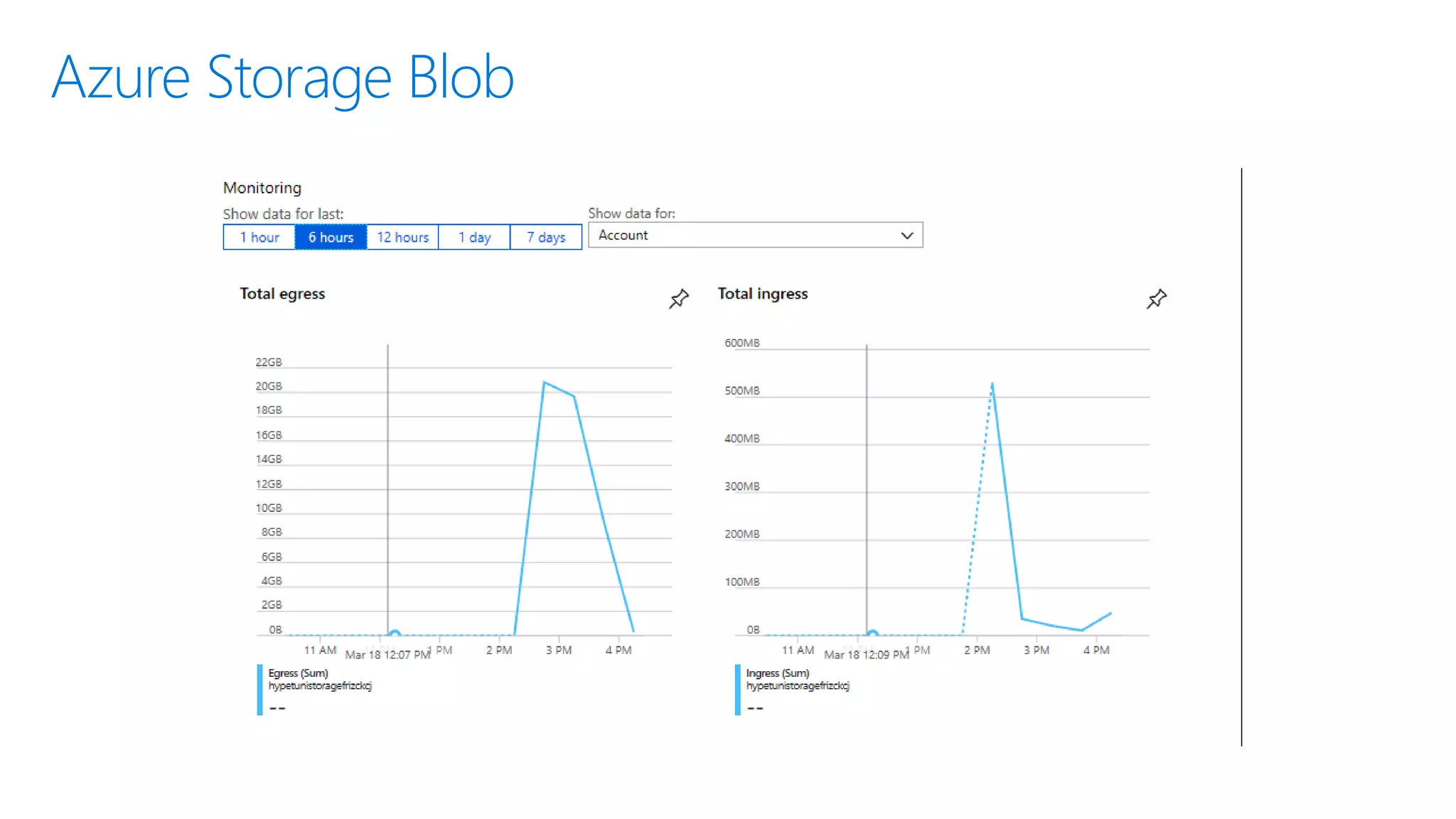The image size is (1456, 819).
Task: Click the egress chart peak near 3 PM
Action: (x=544, y=382)
